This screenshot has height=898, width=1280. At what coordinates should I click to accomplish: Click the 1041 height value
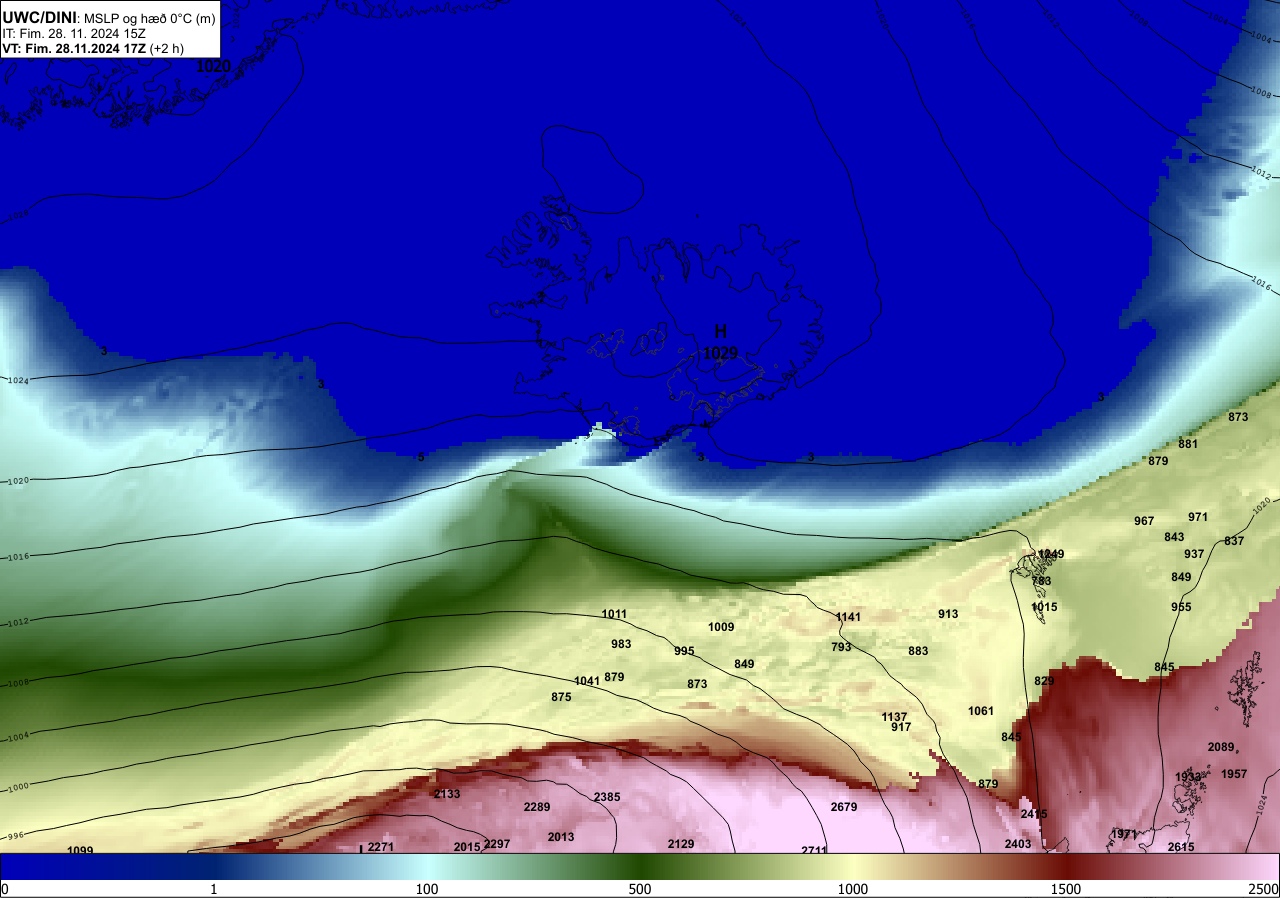pyautogui.click(x=587, y=681)
